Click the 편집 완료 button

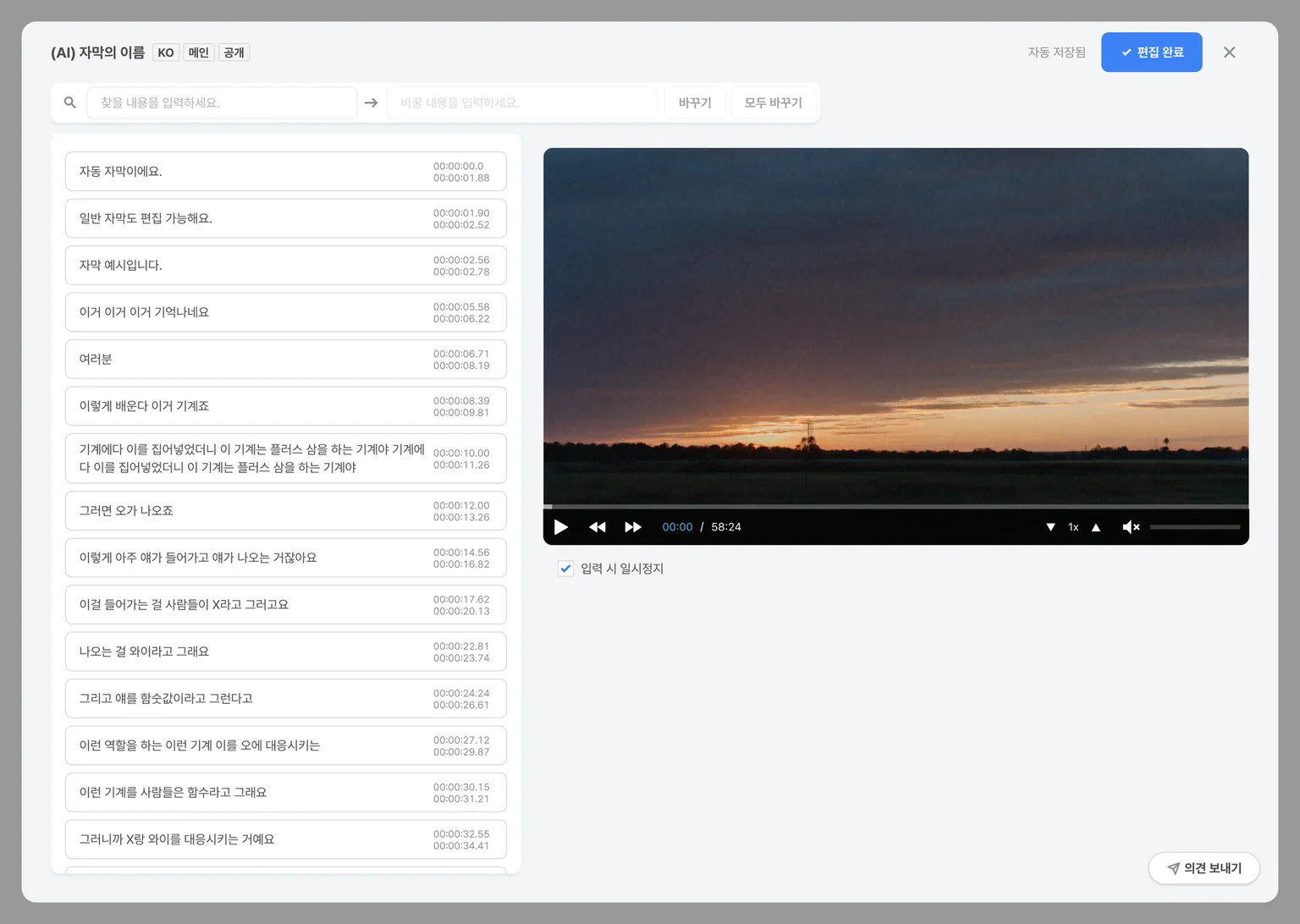pyautogui.click(x=1151, y=52)
